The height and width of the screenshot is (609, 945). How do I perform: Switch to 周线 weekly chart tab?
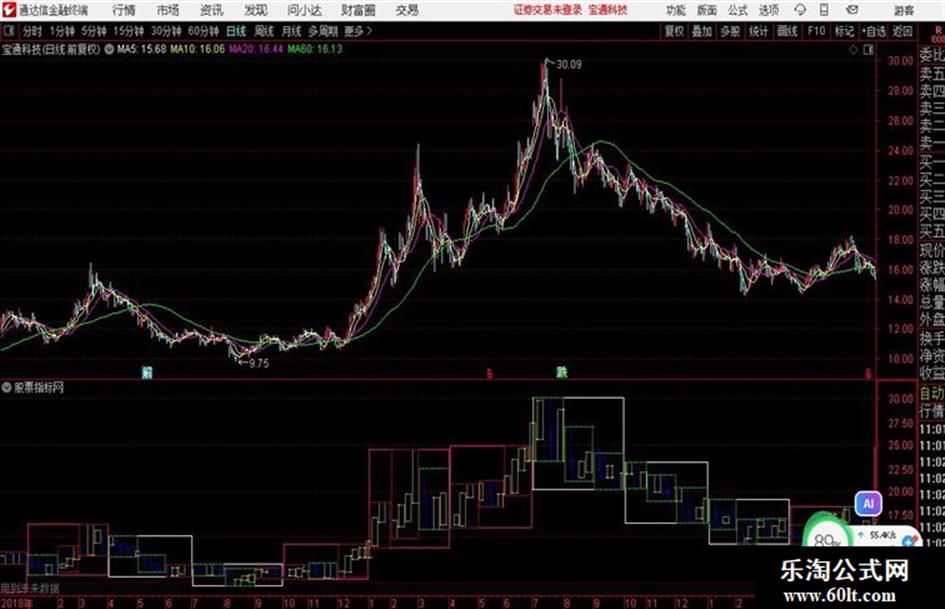[264, 31]
